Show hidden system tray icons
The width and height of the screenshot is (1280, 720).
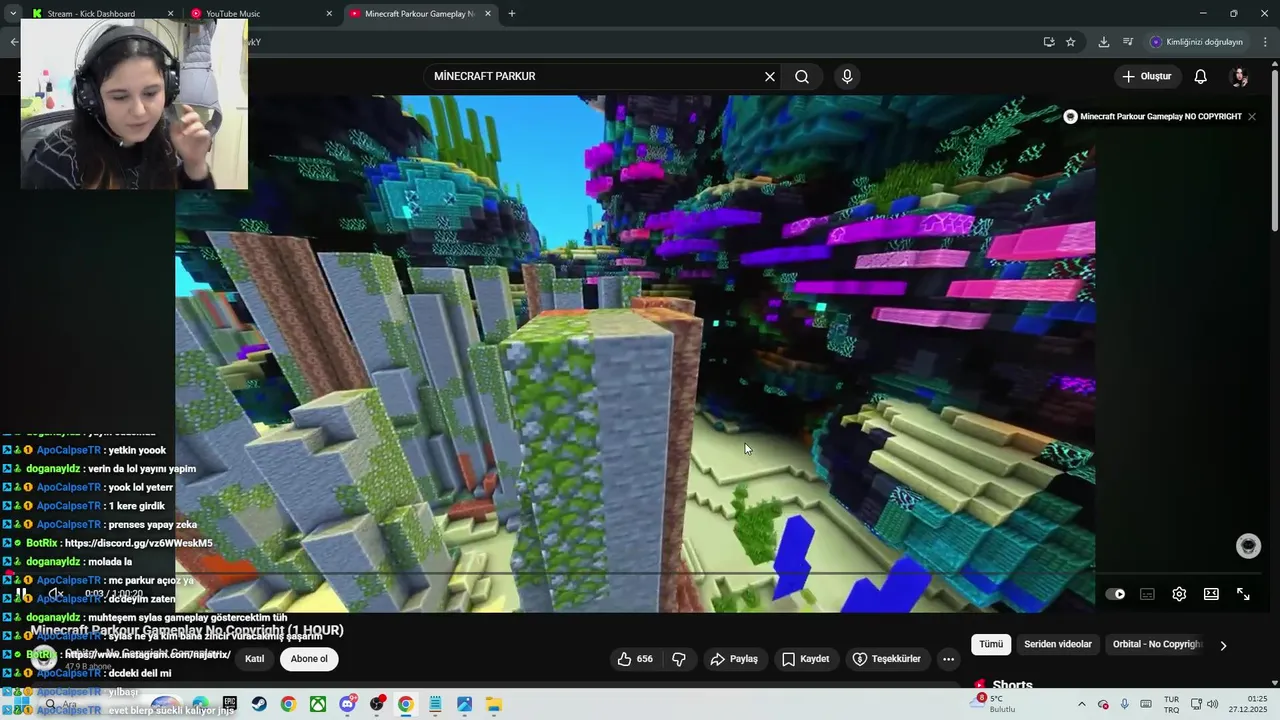click(1081, 704)
